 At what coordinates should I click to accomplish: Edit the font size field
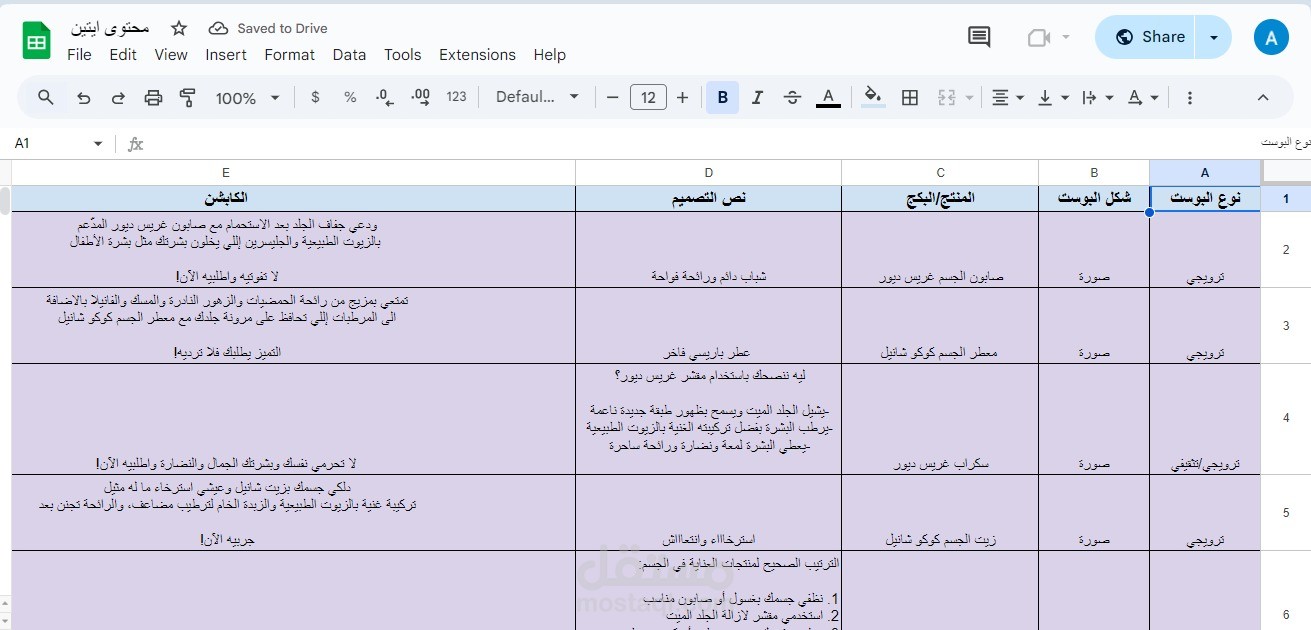(x=648, y=97)
